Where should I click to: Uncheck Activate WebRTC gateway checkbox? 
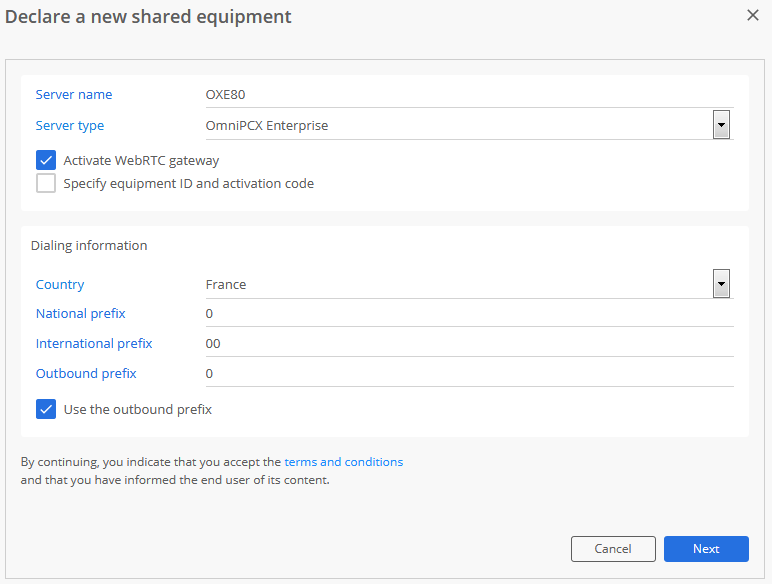pyautogui.click(x=46, y=160)
